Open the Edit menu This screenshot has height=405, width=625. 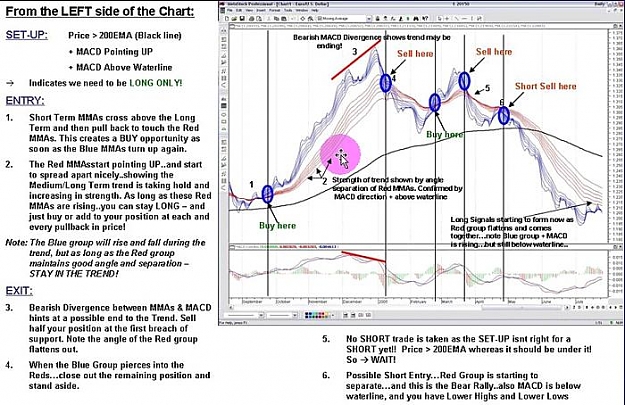pyautogui.click(x=238, y=10)
